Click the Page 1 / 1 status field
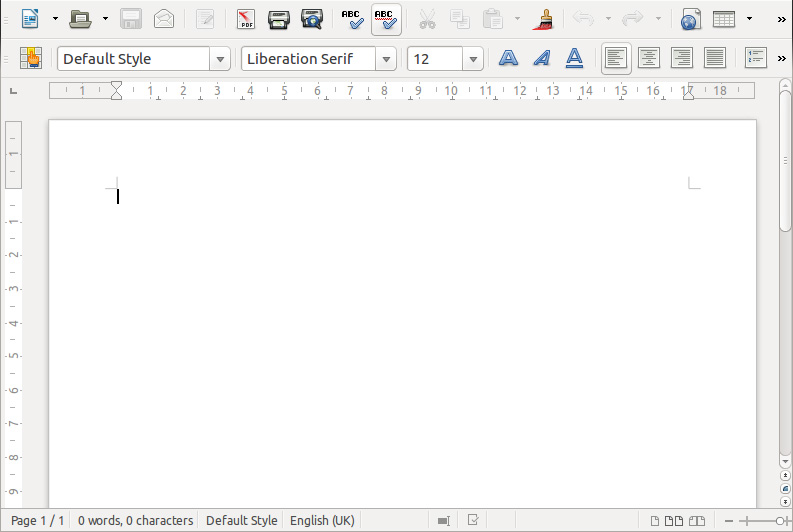The width and height of the screenshot is (793, 532). [x=37, y=520]
